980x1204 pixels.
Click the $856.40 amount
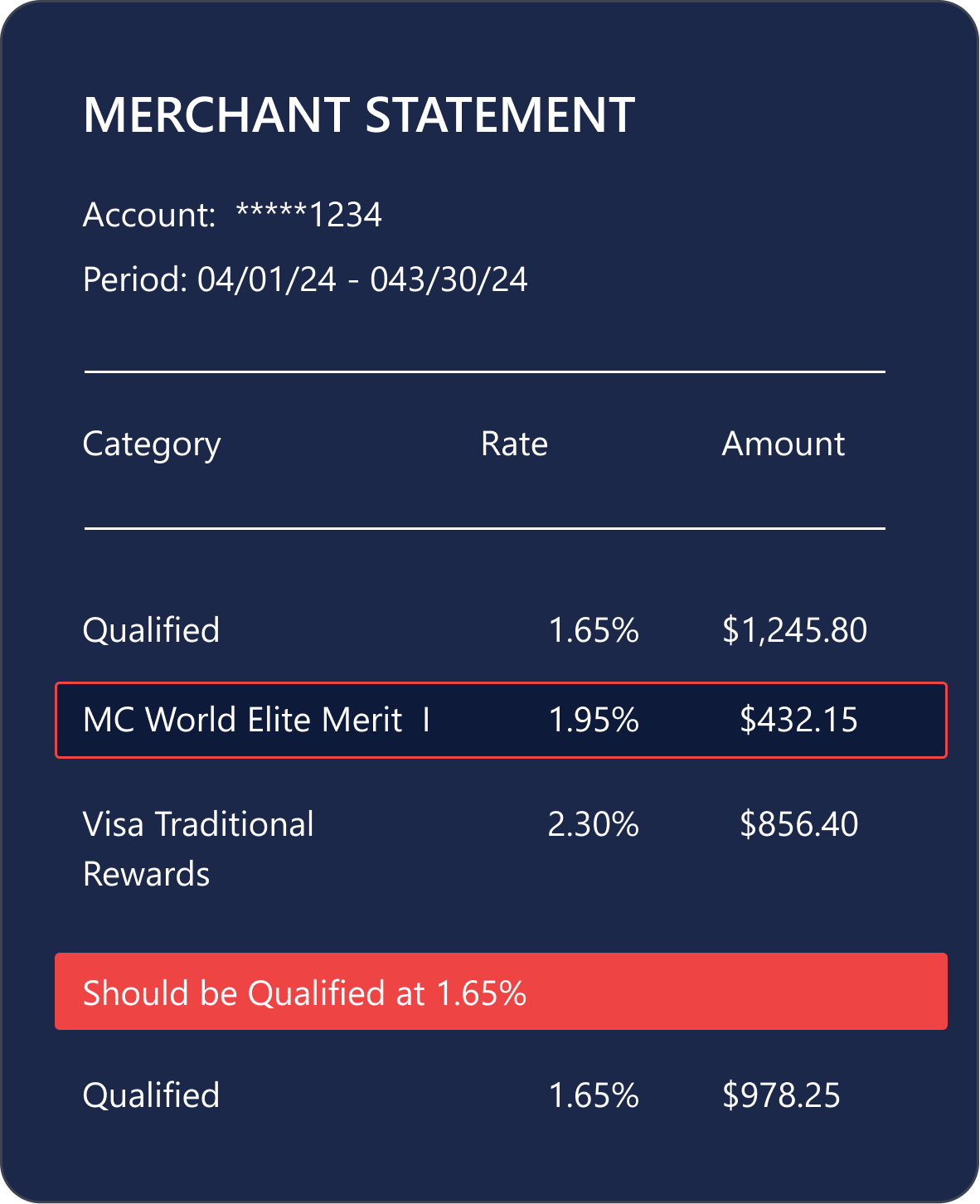(x=798, y=824)
